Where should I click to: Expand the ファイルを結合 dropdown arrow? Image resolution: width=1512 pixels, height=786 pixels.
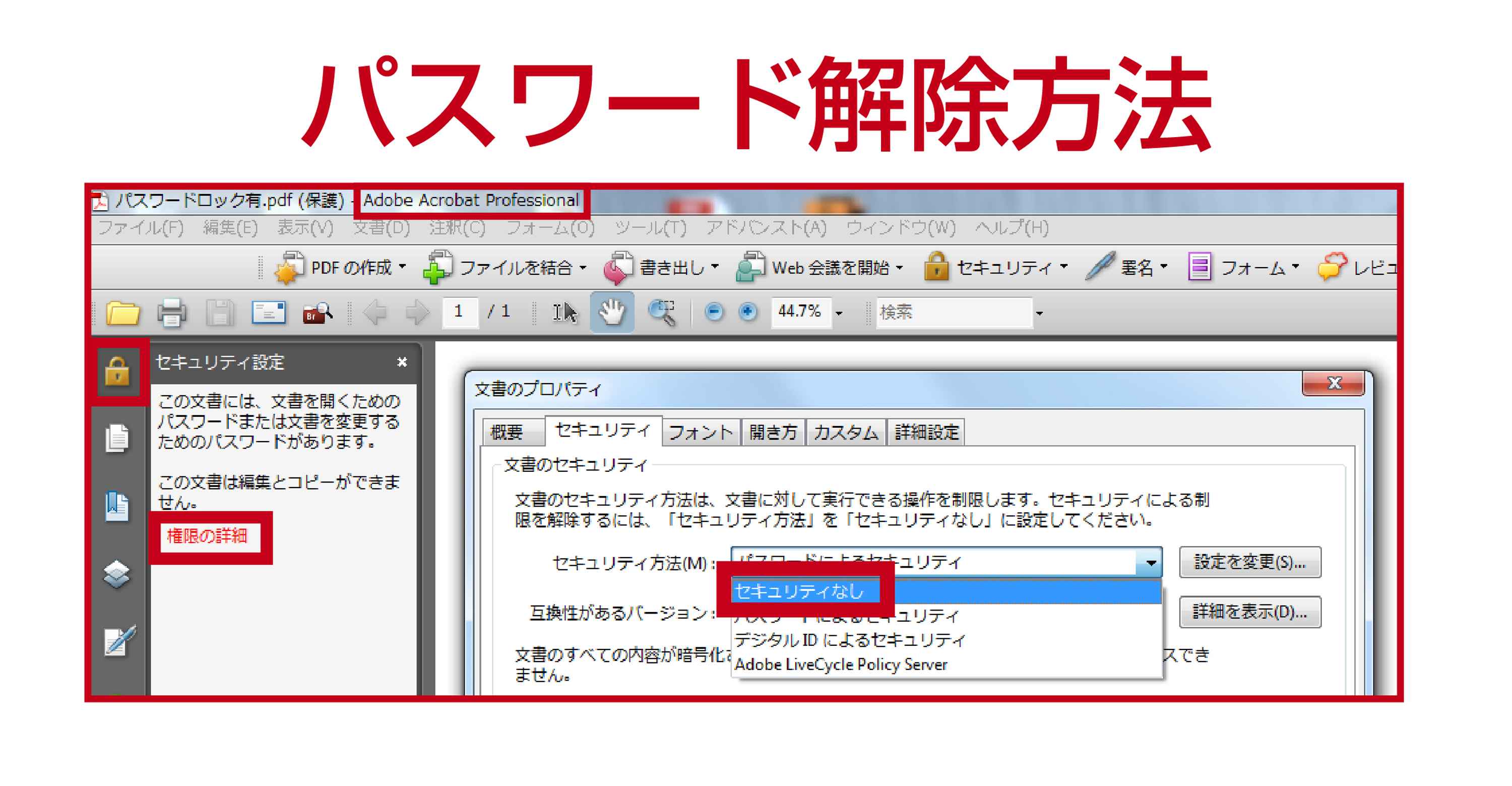[583, 268]
